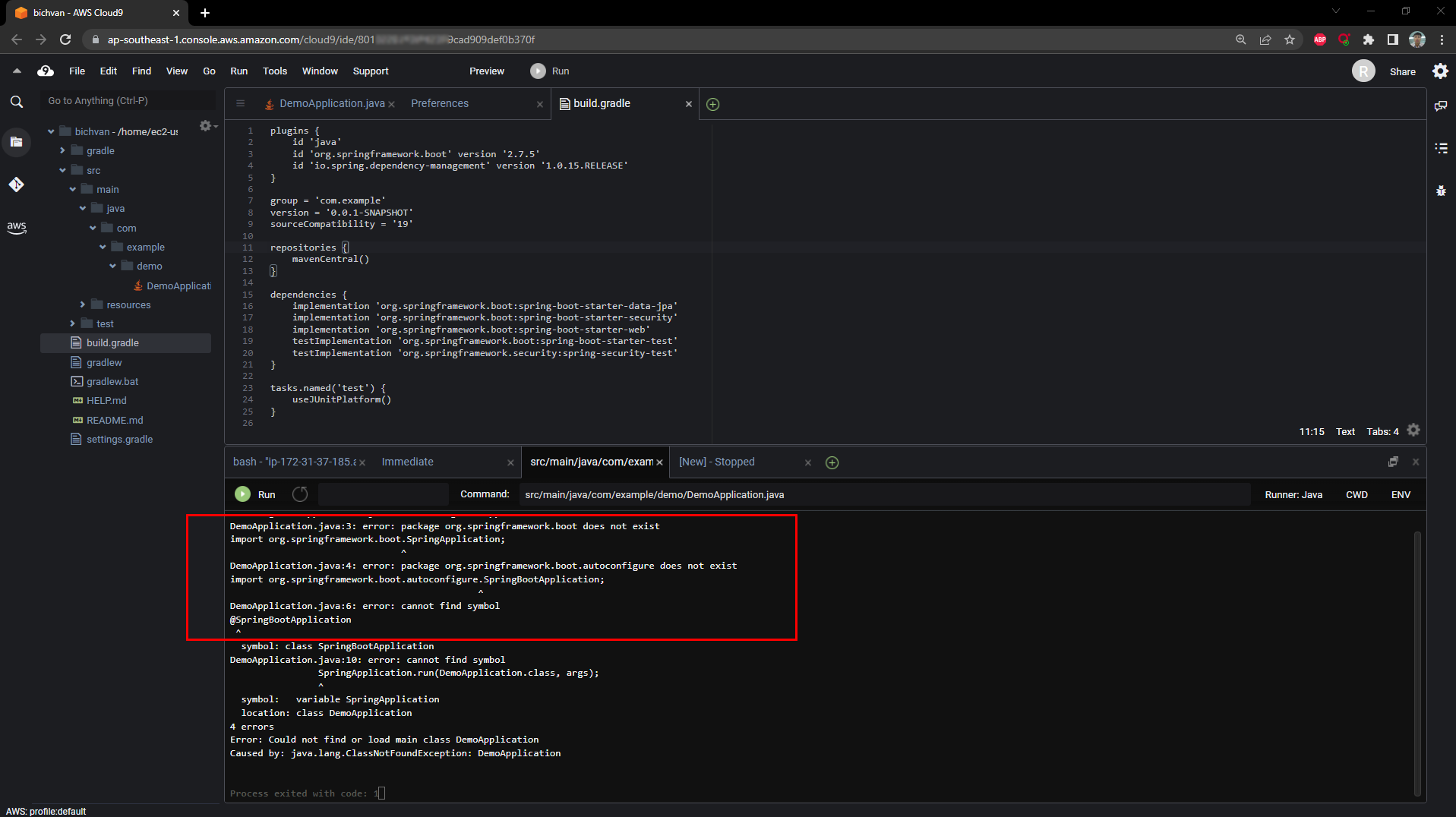Screen dimensions: 1456x817
Task: Open the editor pane tab list menu
Action: [241, 103]
